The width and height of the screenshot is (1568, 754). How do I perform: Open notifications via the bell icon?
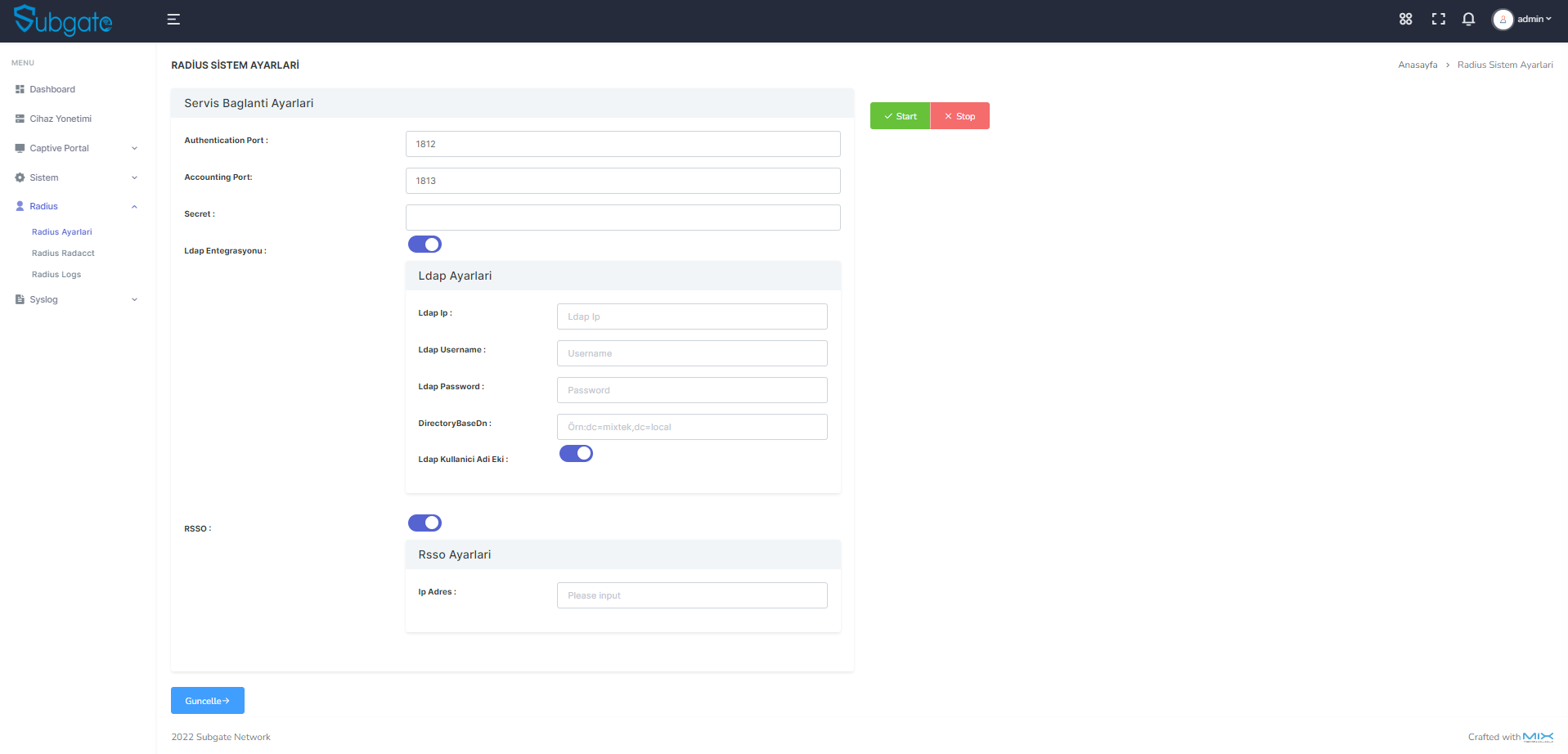pos(1468,19)
